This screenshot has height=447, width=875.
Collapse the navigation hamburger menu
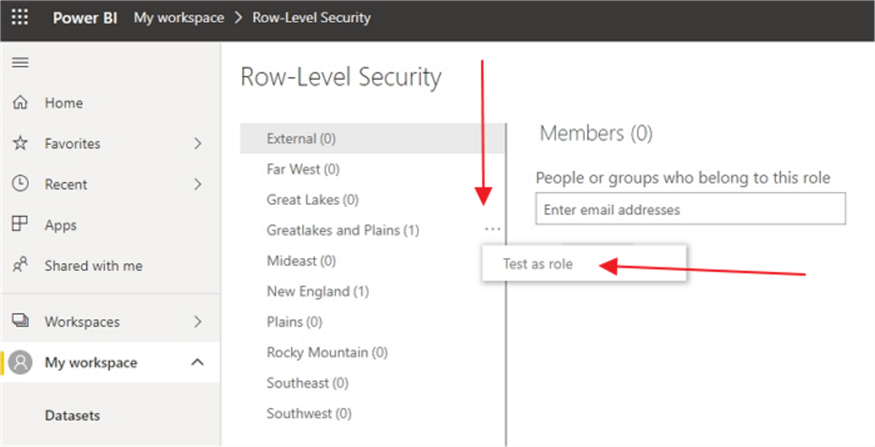tap(19, 62)
